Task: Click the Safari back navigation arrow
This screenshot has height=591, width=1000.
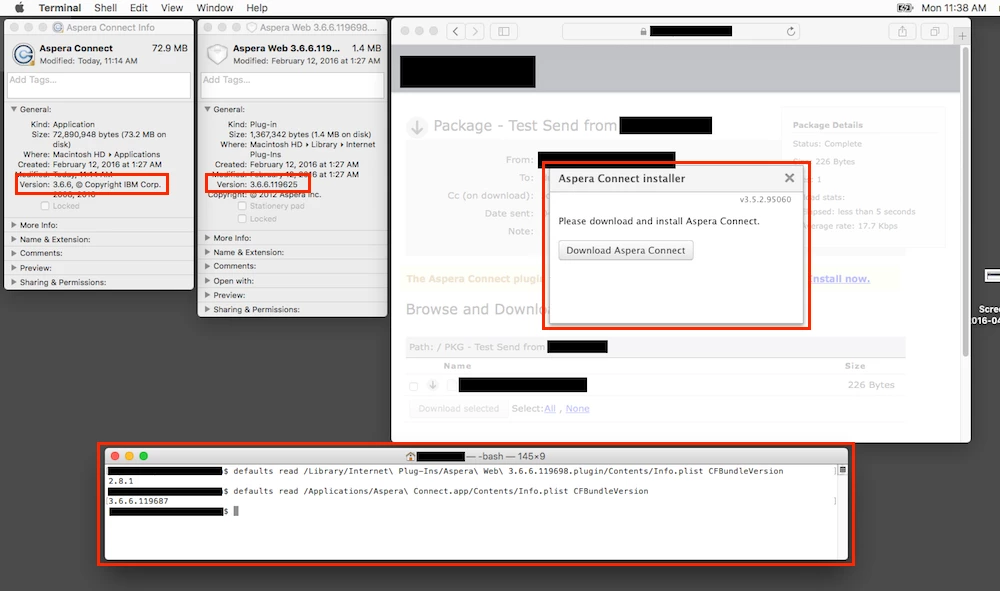Action: click(455, 31)
